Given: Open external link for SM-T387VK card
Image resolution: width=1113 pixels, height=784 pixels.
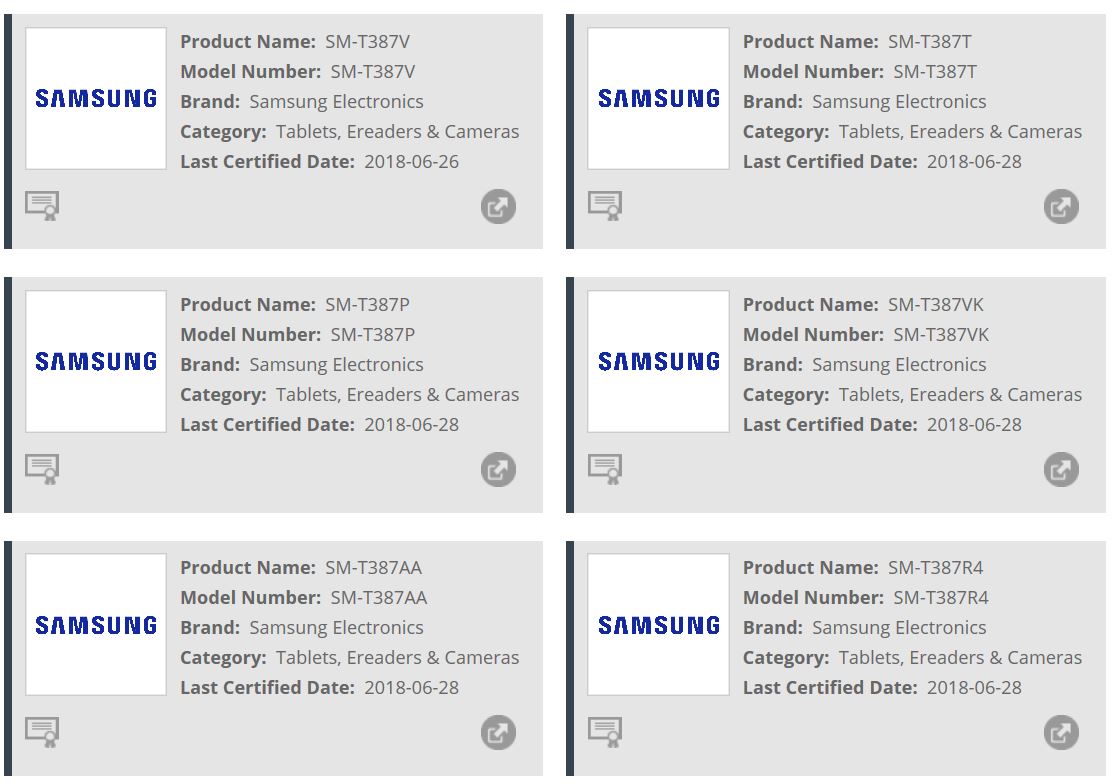Looking at the screenshot, I should click(x=1061, y=470).
